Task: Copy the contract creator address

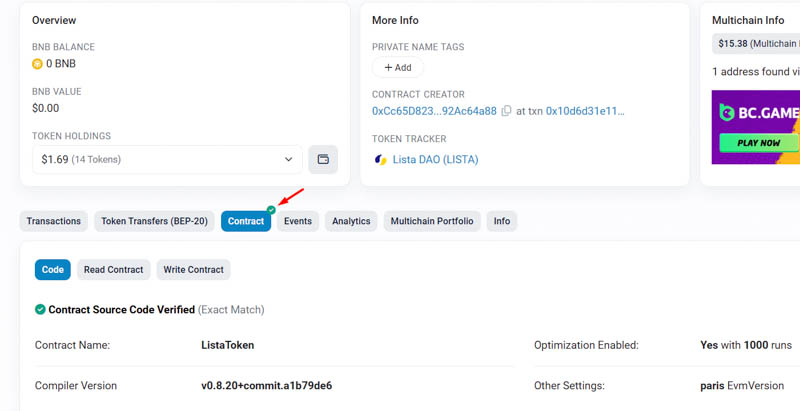Action: coord(506,111)
